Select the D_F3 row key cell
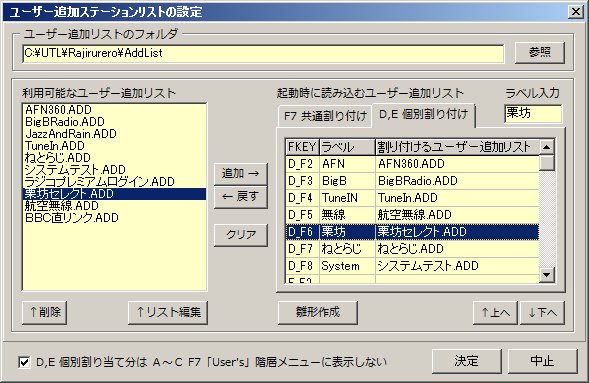Screen dimensions: 589x383 [302, 181]
